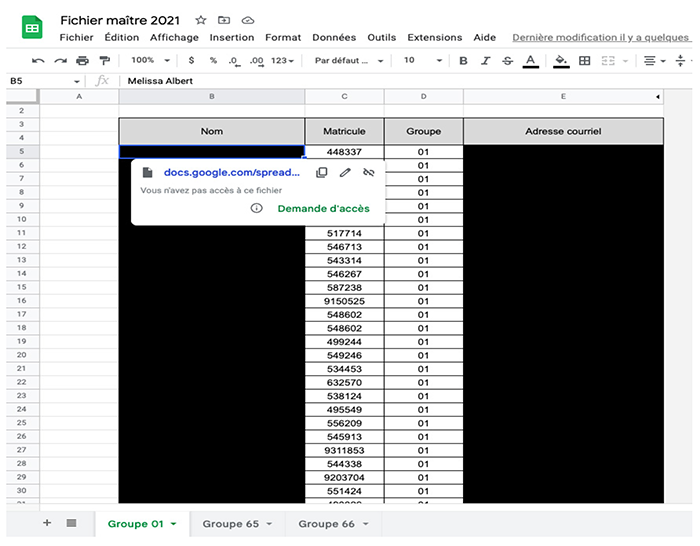The width and height of the screenshot is (700, 546).
Task: Open the borders tool
Action: [x=584, y=60]
